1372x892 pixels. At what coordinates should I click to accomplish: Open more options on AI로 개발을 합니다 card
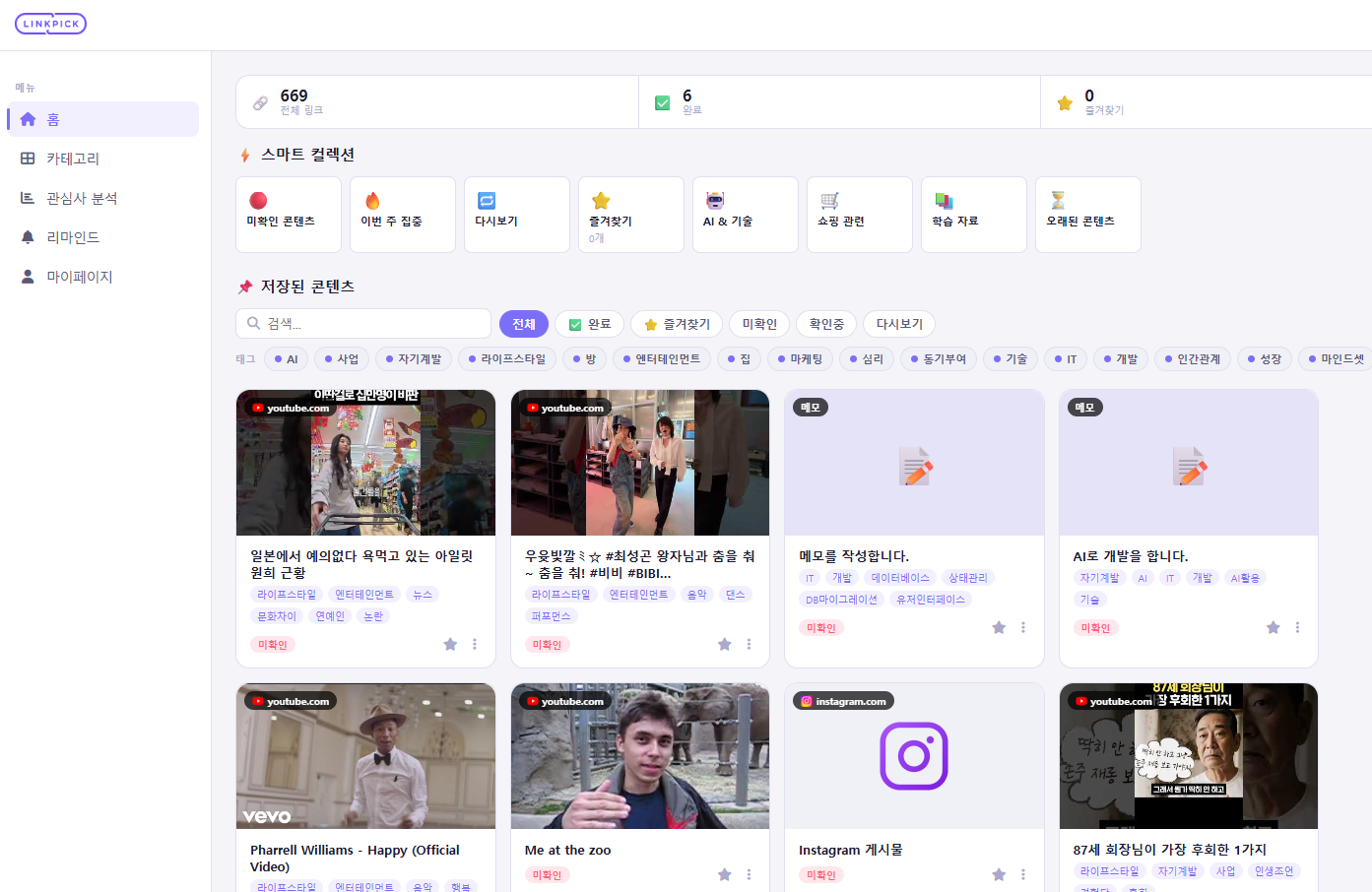[1297, 627]
